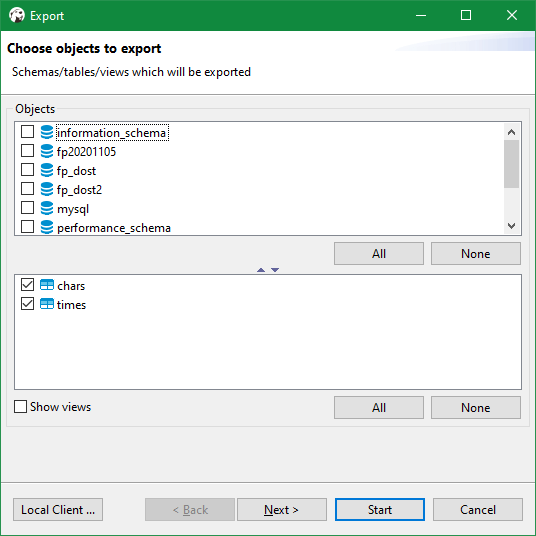Click the scroll down arrow in schema list

(511, 226)
